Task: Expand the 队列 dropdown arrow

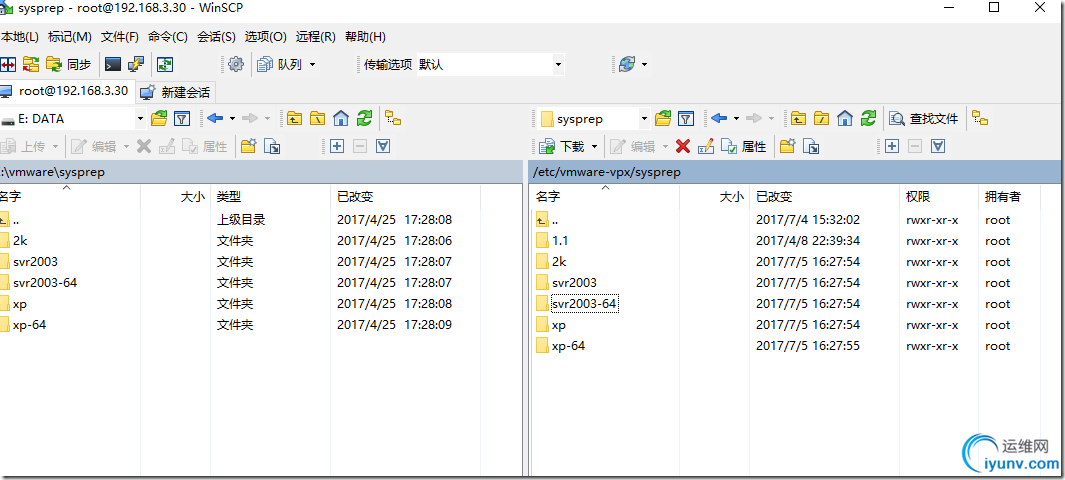Action: coord(312,64)
